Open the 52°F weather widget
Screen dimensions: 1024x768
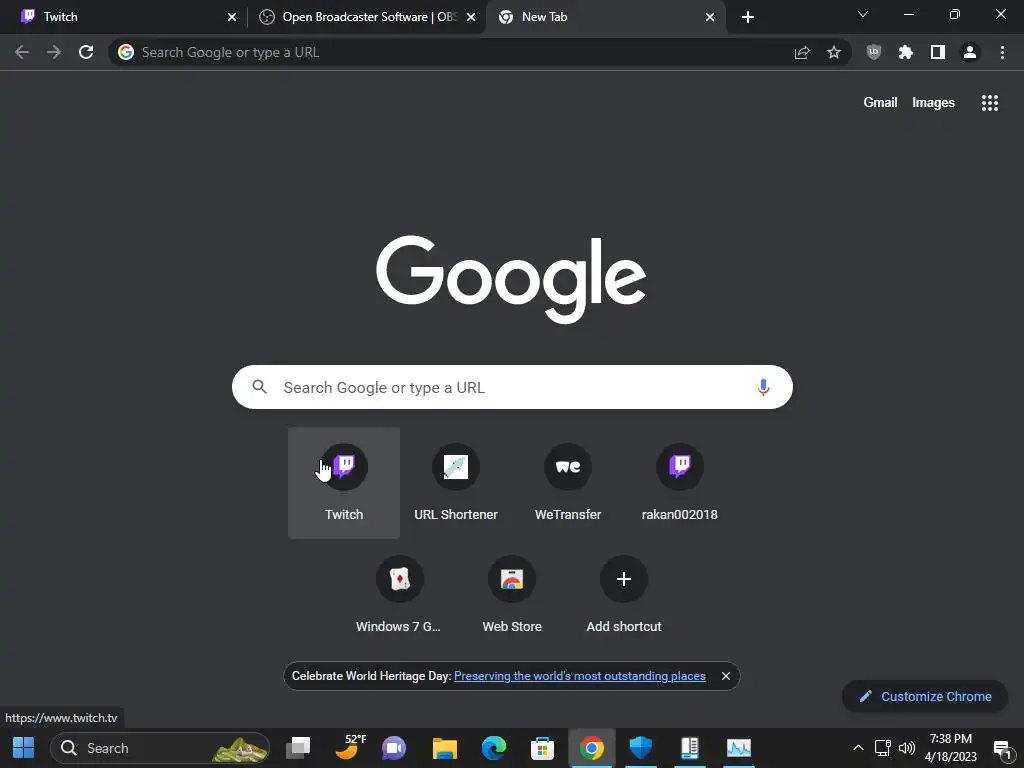click(349, 748)
